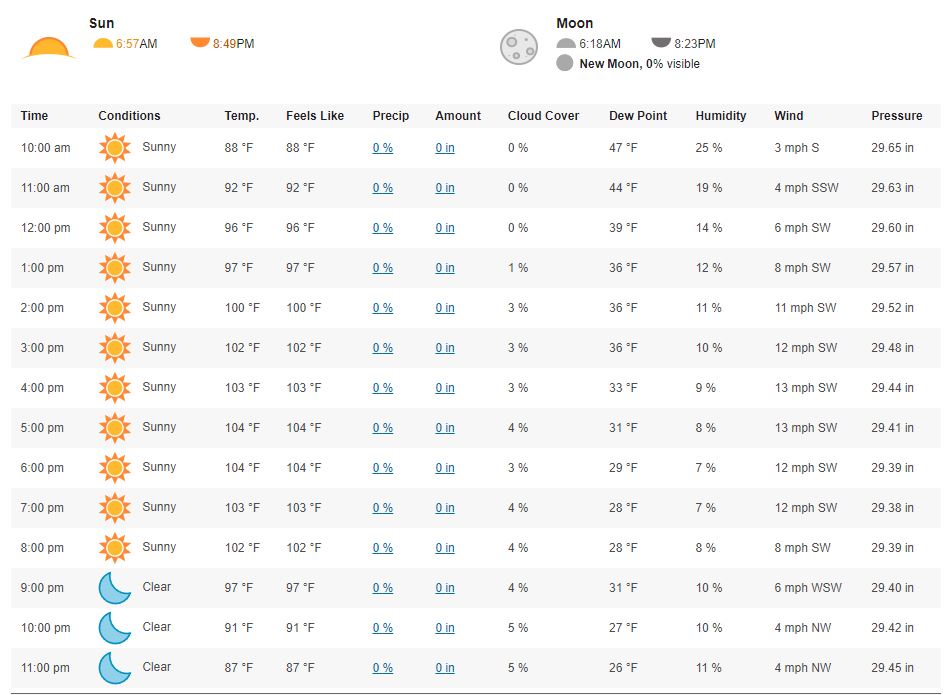The image size is (948, 695).
Task: Click the Pressure column header
Action: point(897,115)
